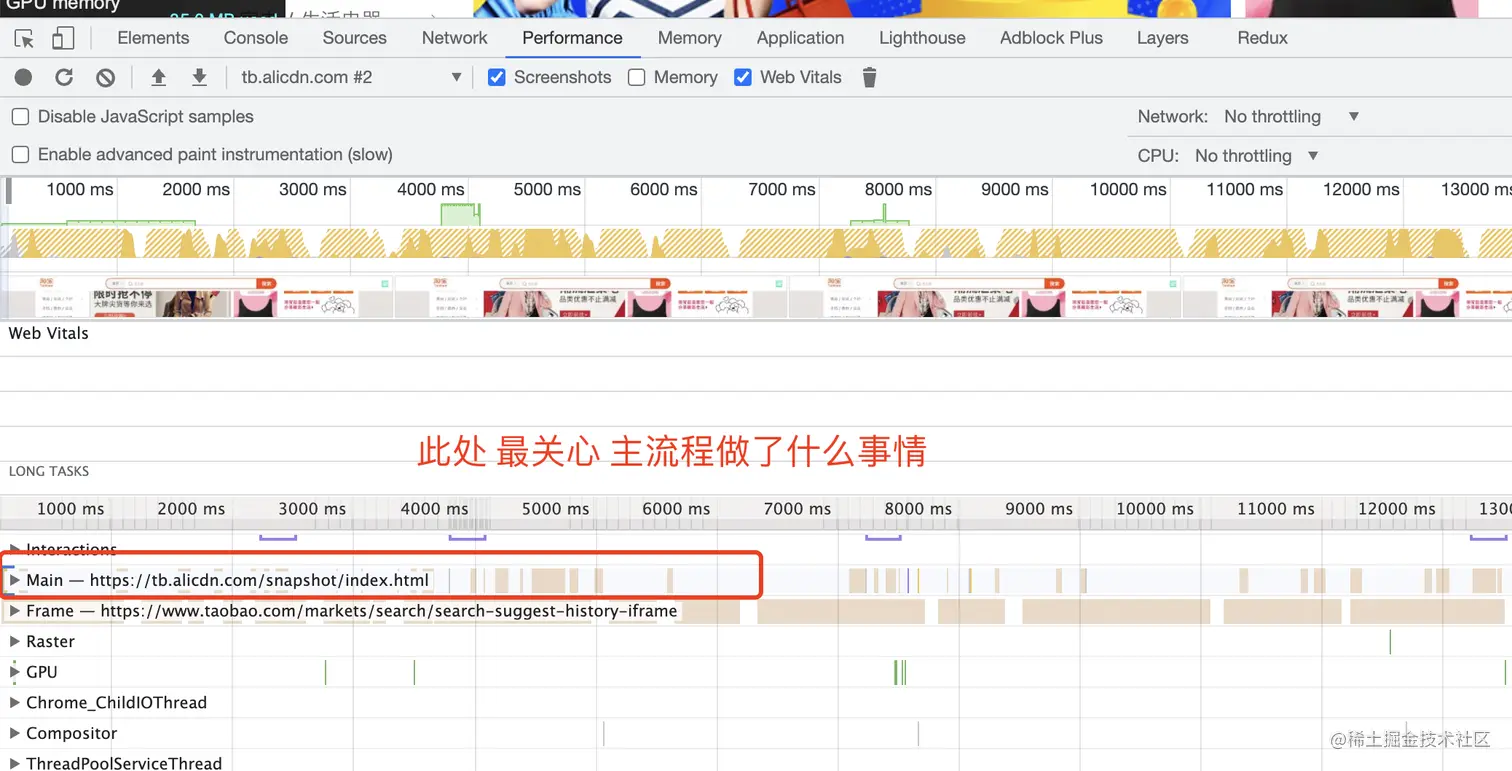Viewport: 1512px width, 771px height.
Task: Open the CPU throttling dropdown
Action: 1257,156
